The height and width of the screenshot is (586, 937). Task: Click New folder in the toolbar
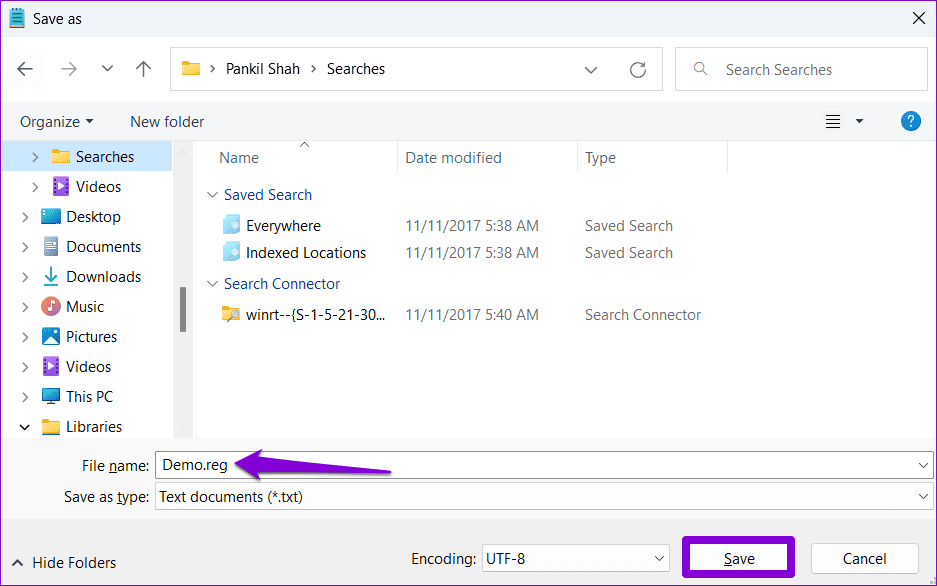click(167, 122)
